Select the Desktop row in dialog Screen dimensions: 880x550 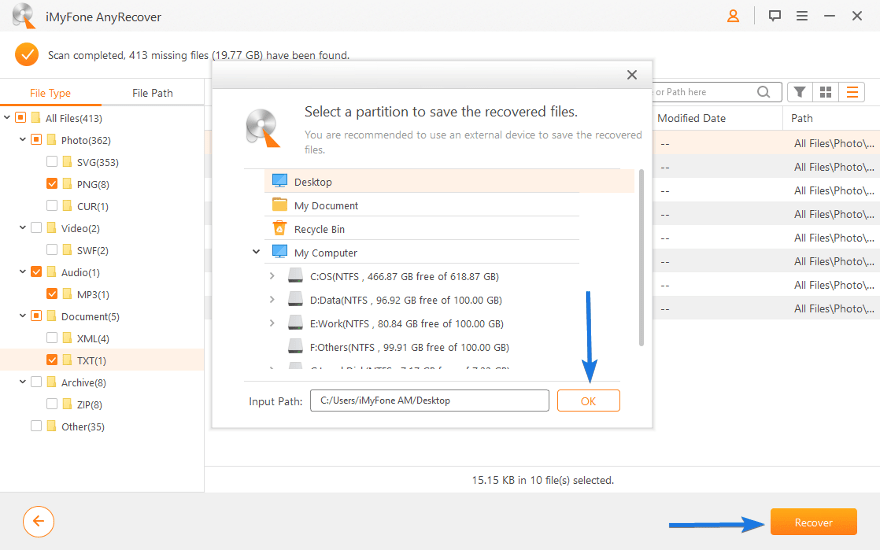coord(449,181)
